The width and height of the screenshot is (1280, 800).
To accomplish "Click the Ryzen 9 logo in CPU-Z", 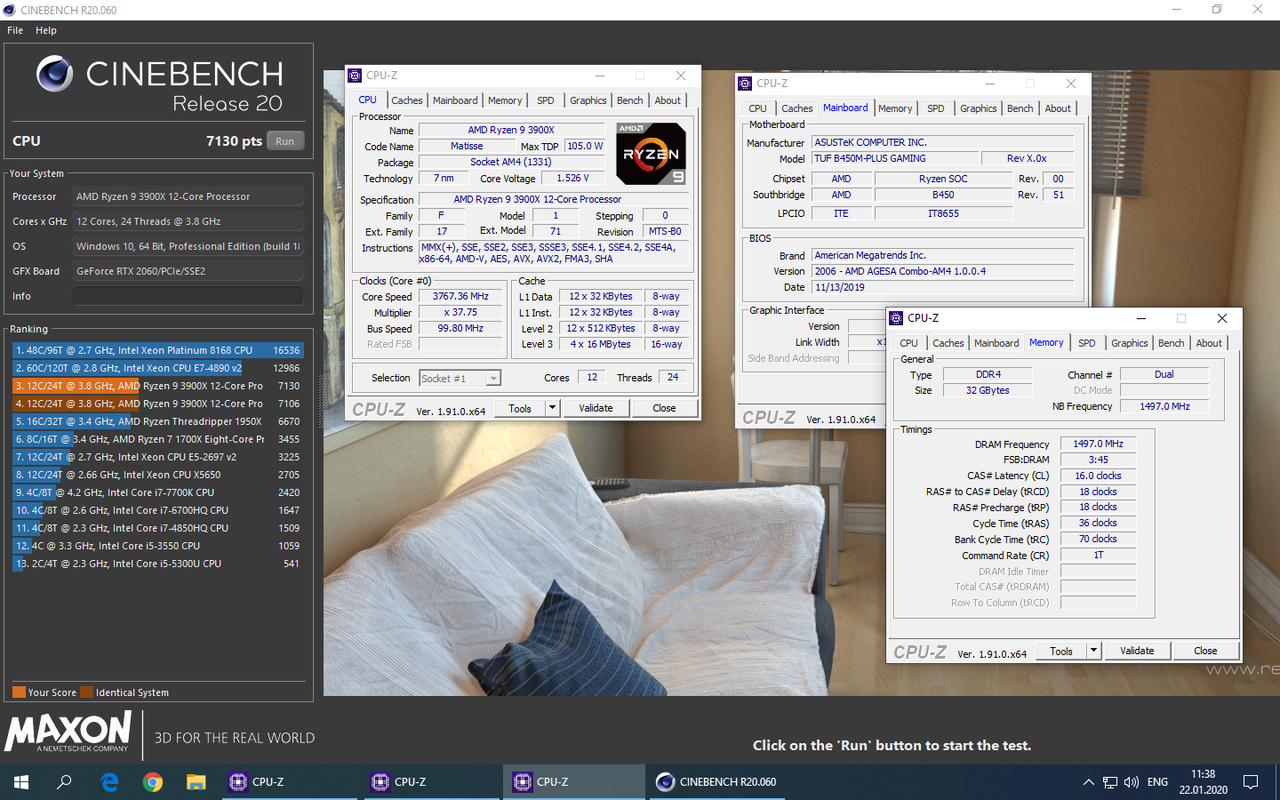I will (651, 153).
